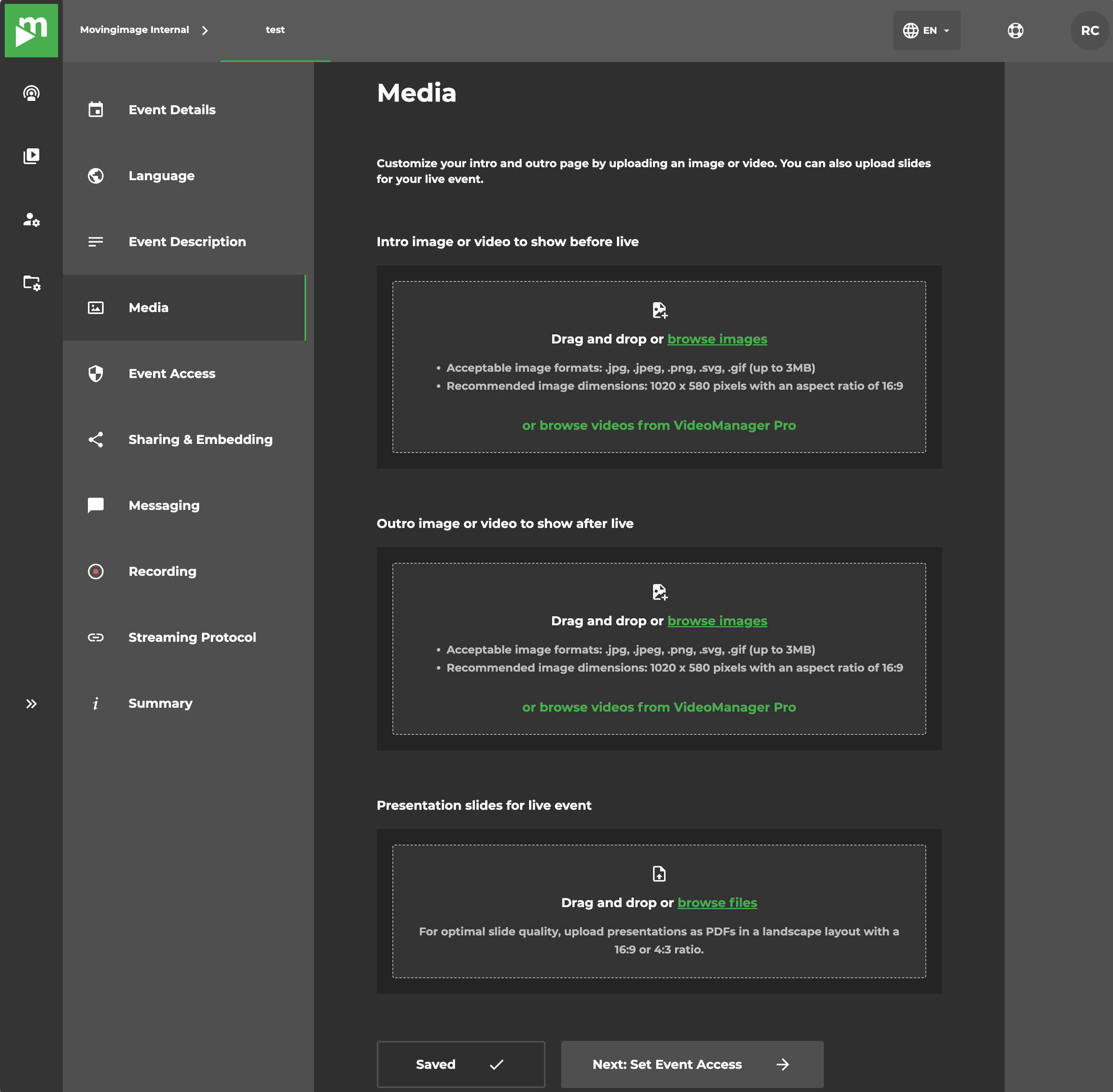
Task: Select the test tab
Action: (275, 30)
